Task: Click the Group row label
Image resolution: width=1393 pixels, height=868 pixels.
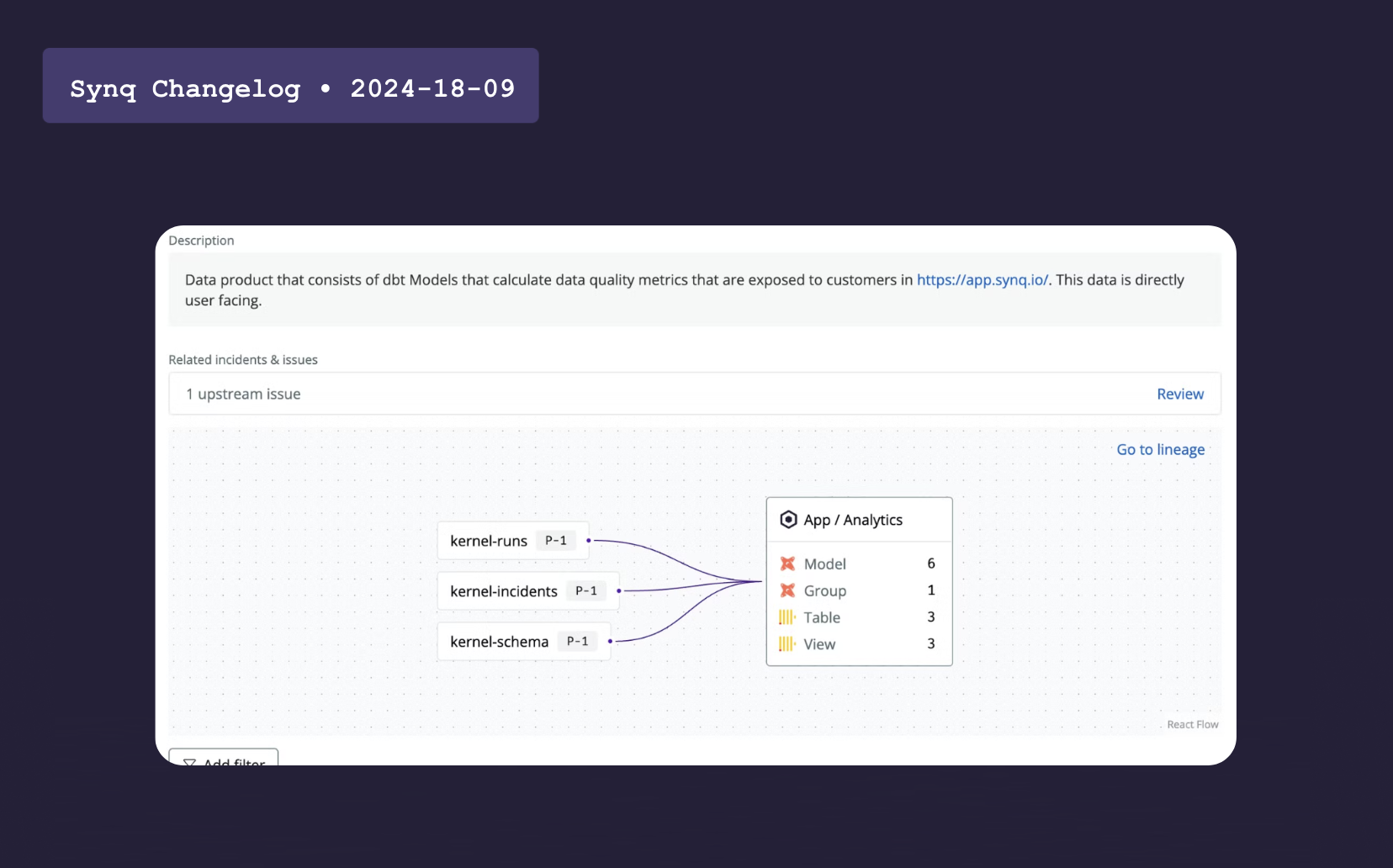Action: click(x=825, y=590)
